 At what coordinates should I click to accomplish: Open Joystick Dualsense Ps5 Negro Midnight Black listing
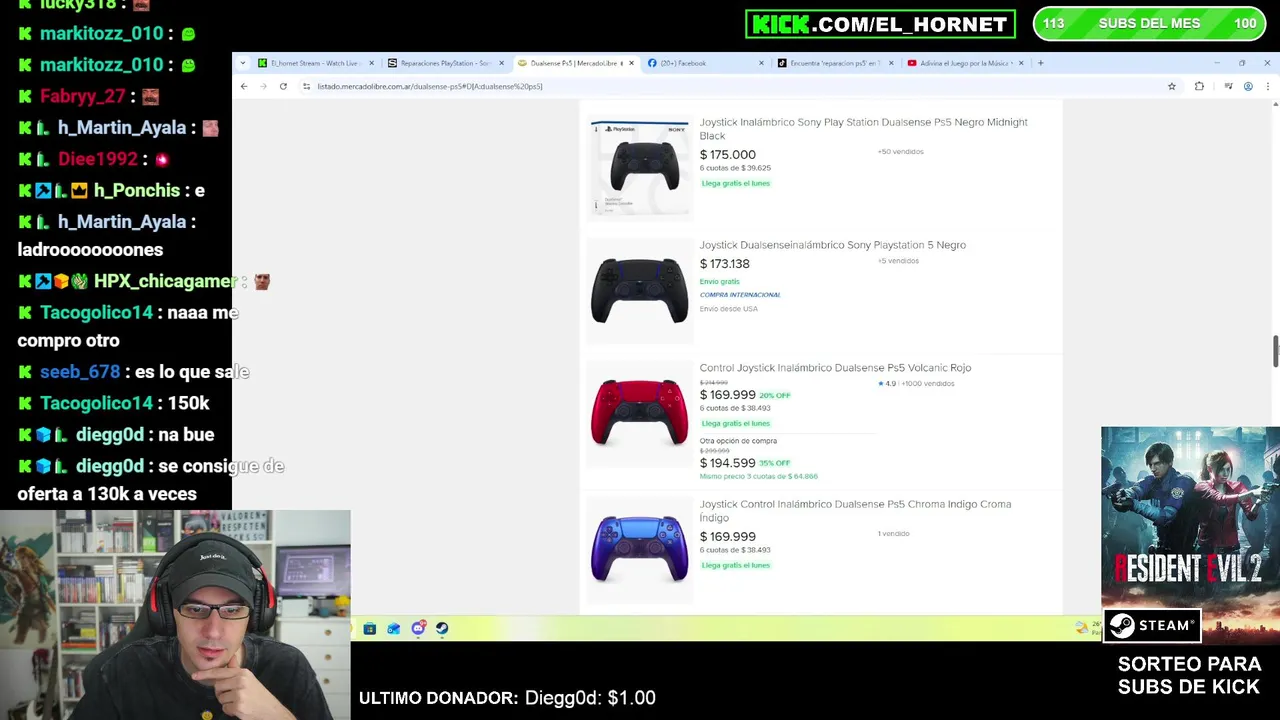point(863,129)
